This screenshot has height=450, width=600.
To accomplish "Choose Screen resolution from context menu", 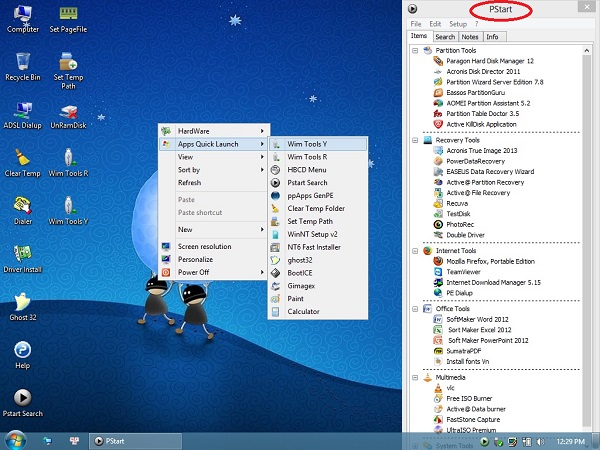I will [x=214, y=246].
